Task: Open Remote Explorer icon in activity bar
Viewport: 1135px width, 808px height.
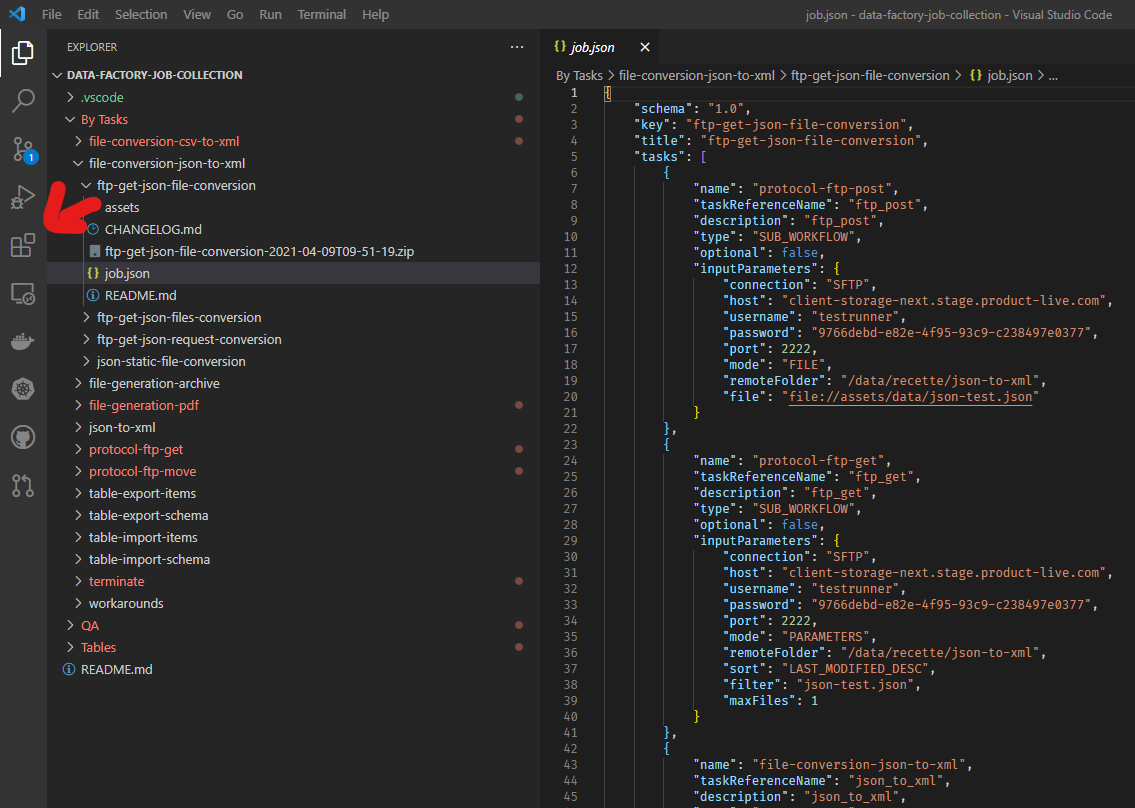Action: coord(23,293)
